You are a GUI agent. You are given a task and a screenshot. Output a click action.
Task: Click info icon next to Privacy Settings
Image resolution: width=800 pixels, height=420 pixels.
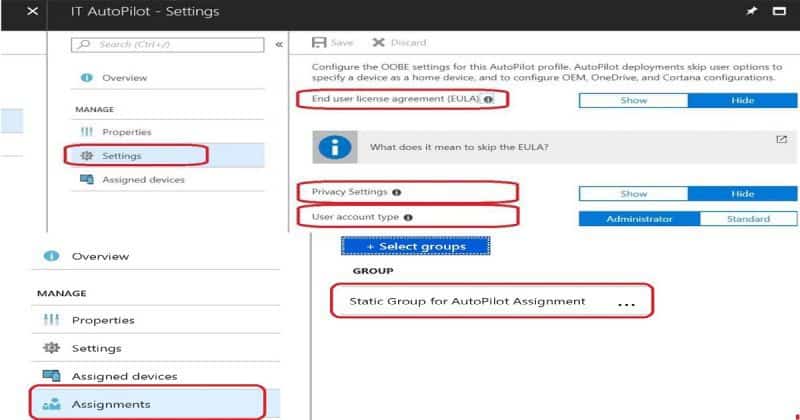click(396, 192)
